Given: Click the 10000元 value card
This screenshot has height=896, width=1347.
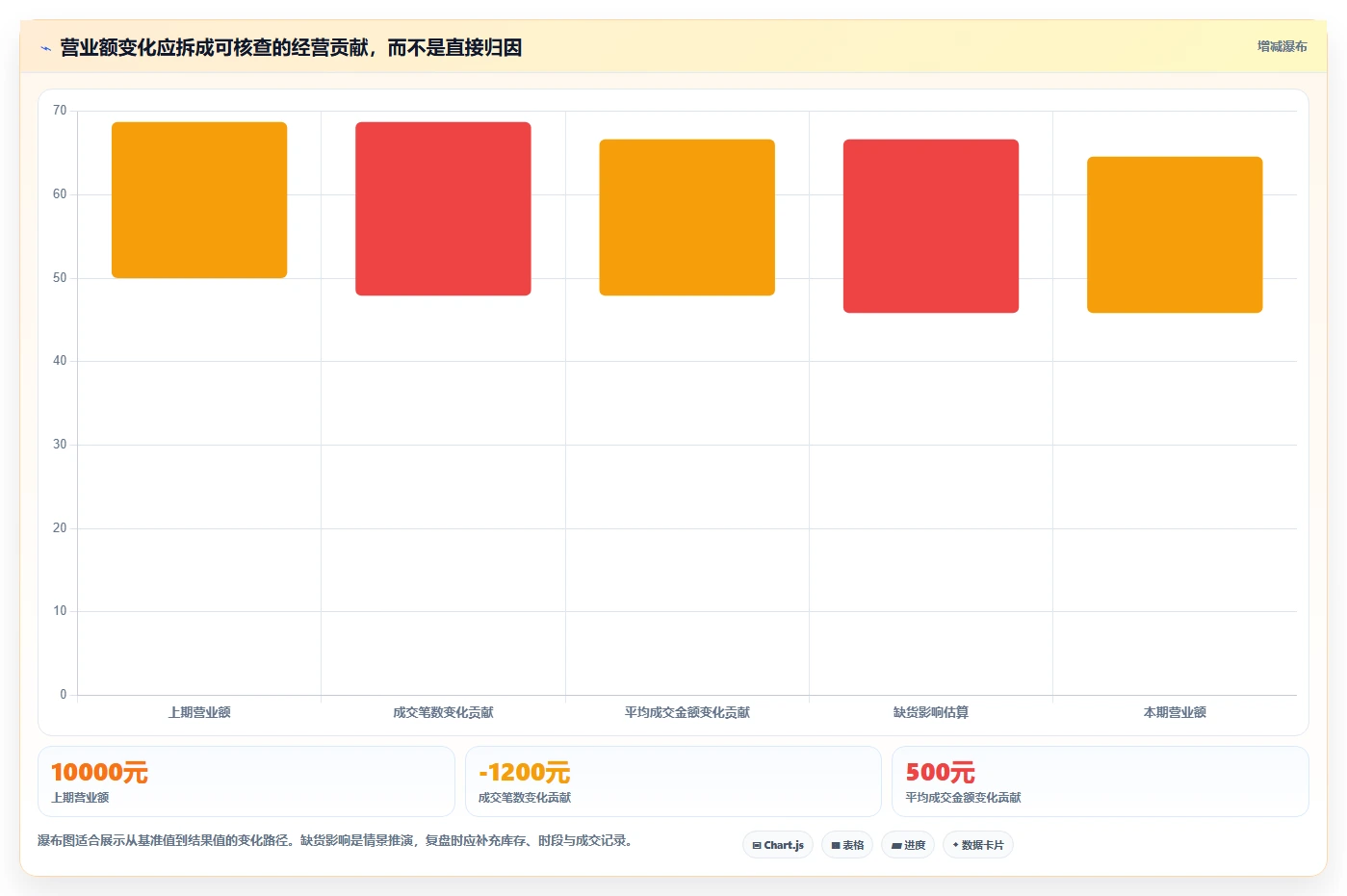Looking at the screenshot, I should point(246,781).
